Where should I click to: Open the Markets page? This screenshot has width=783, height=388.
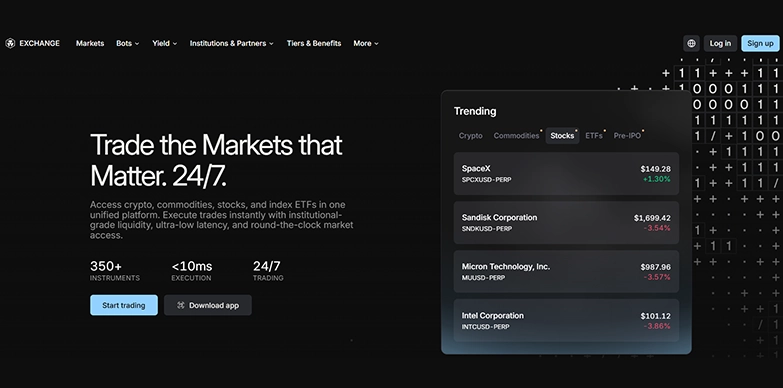tap(90, 43)
